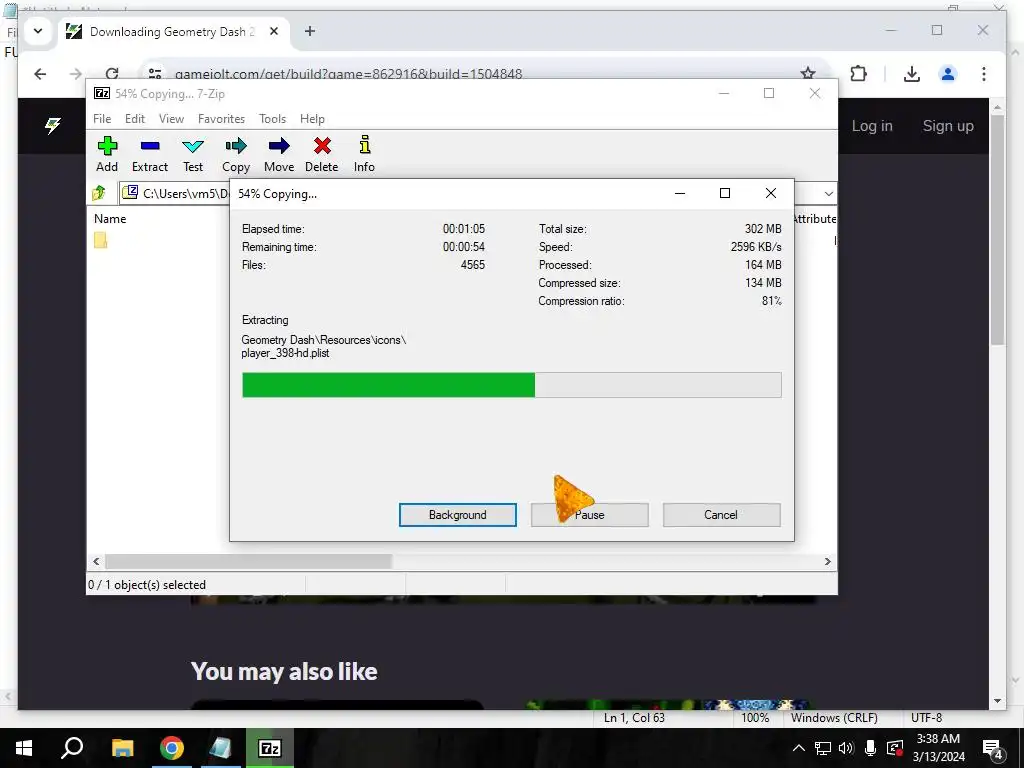Expand the 7-Zip address path dropdown
The width and height of the screenshot is (1024, 768).
pos(828,193)
